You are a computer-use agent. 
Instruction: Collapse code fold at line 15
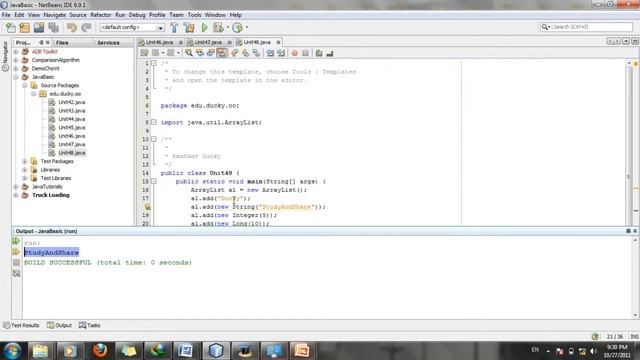(154, 181)
